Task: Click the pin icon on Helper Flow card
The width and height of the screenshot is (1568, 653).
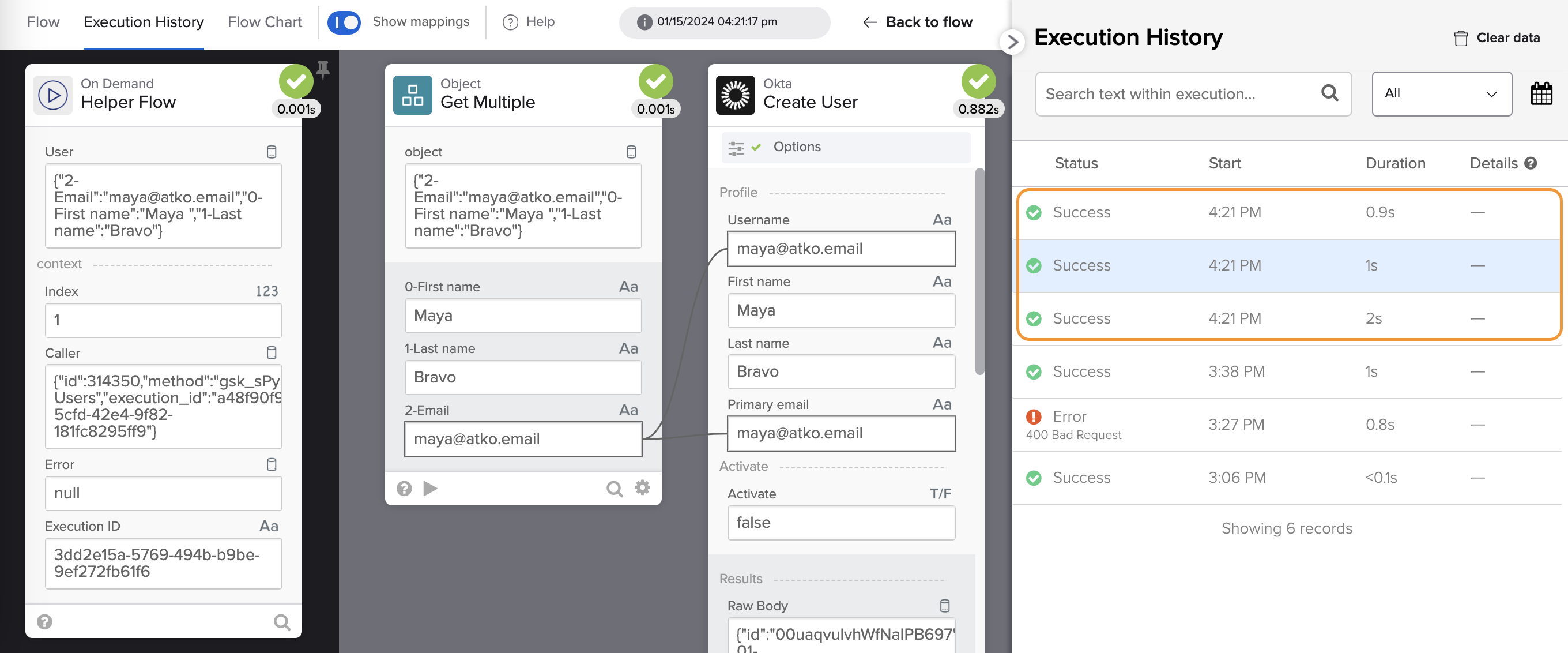Action: click(323, 70)
